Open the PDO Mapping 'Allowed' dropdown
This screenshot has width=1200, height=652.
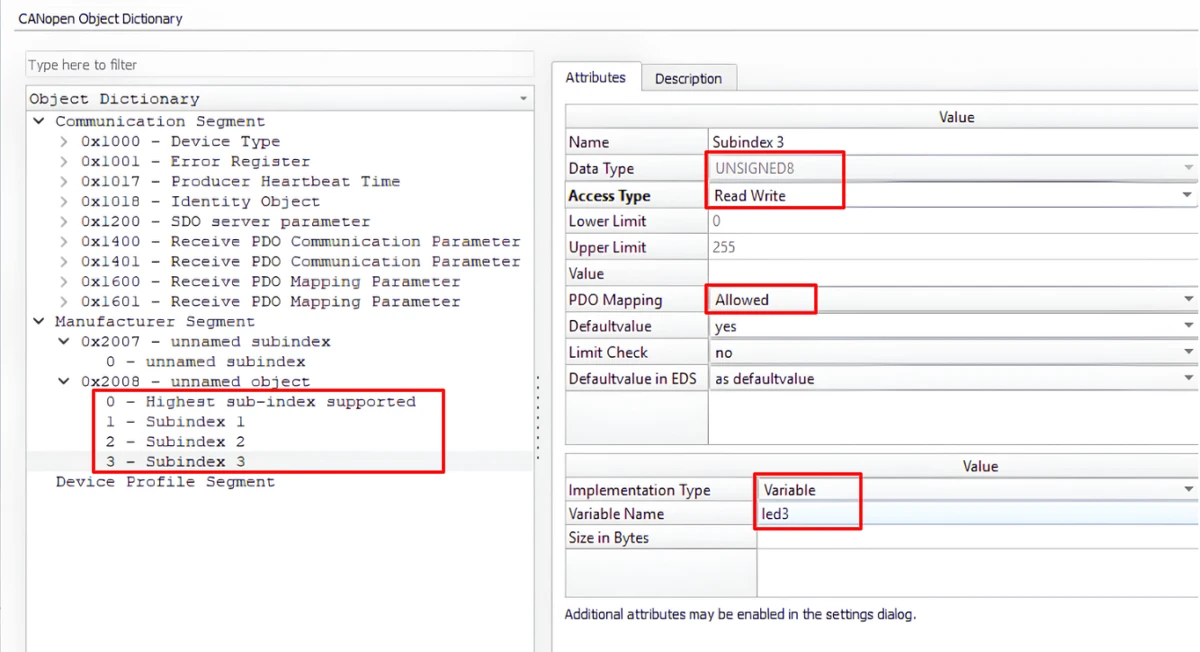pos(953,299)
